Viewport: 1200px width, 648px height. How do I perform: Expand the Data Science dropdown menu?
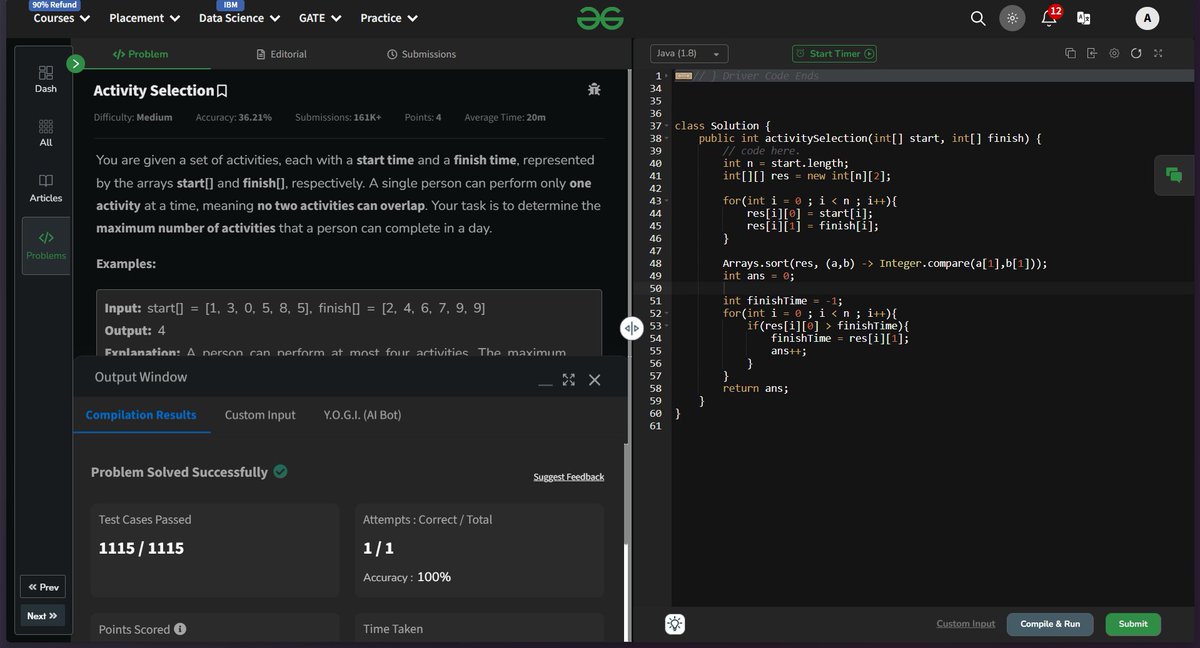(x=239, y=18)
